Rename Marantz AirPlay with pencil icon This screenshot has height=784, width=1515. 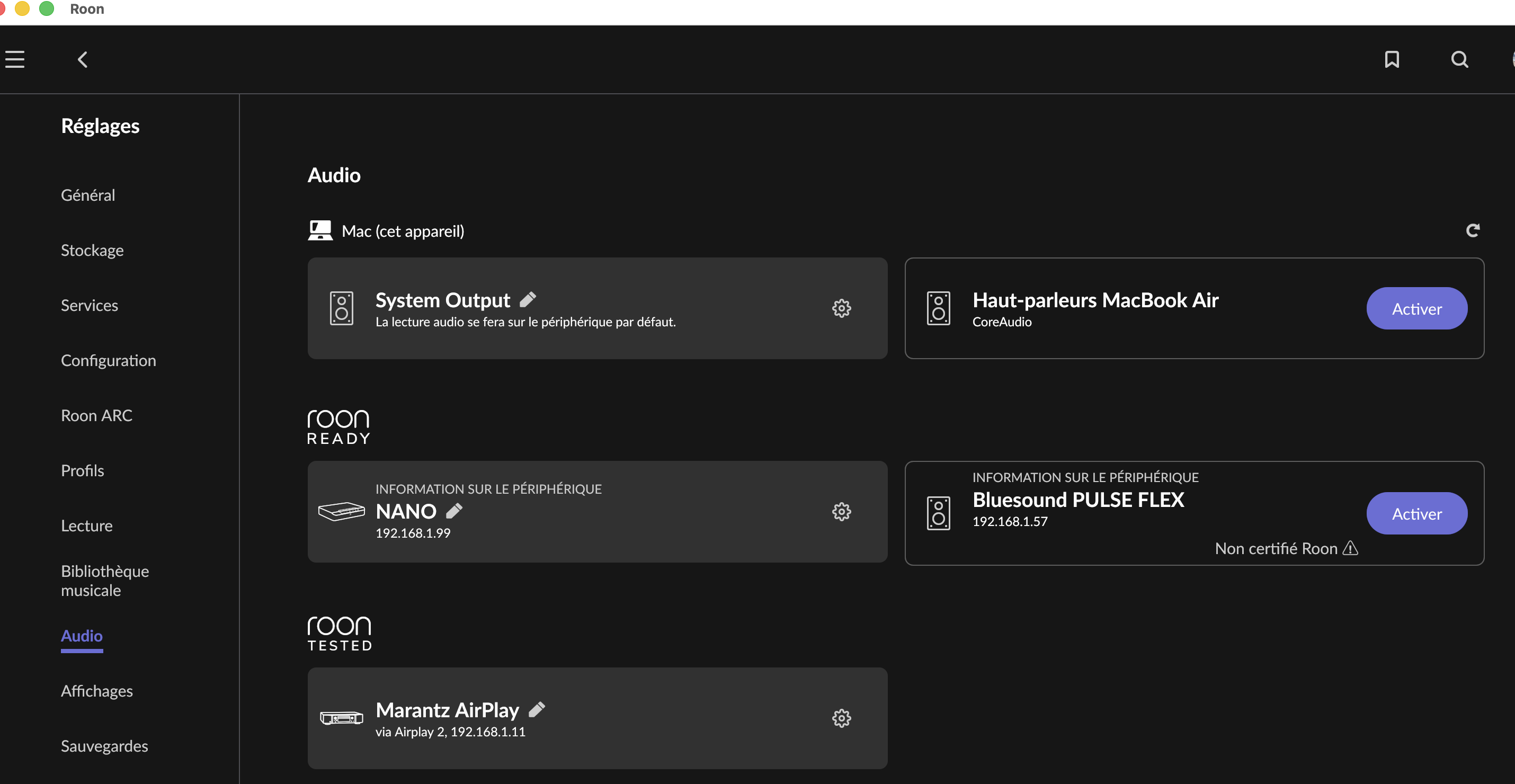(537, 710)
